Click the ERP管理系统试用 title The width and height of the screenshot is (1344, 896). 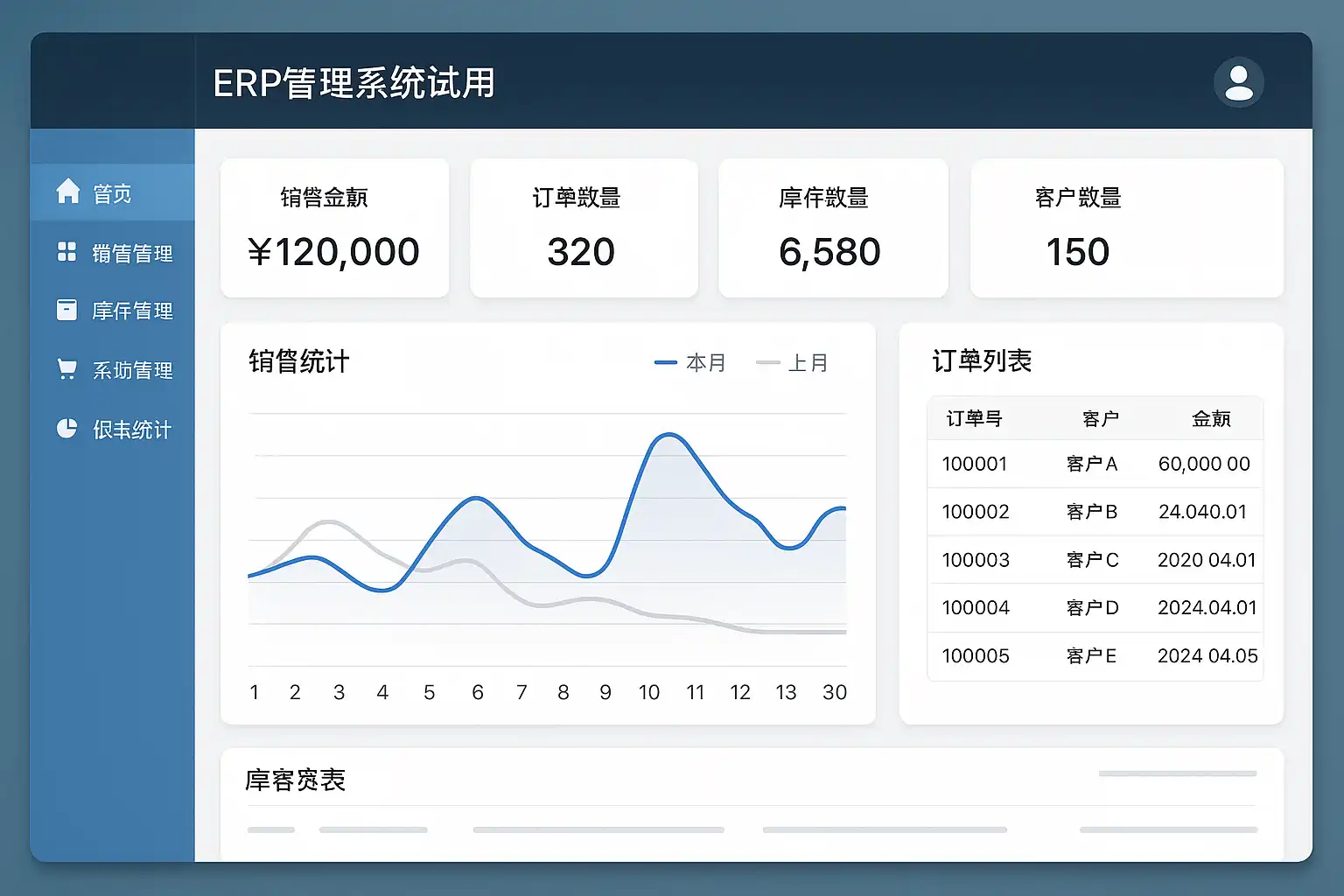tap(354, 84)
